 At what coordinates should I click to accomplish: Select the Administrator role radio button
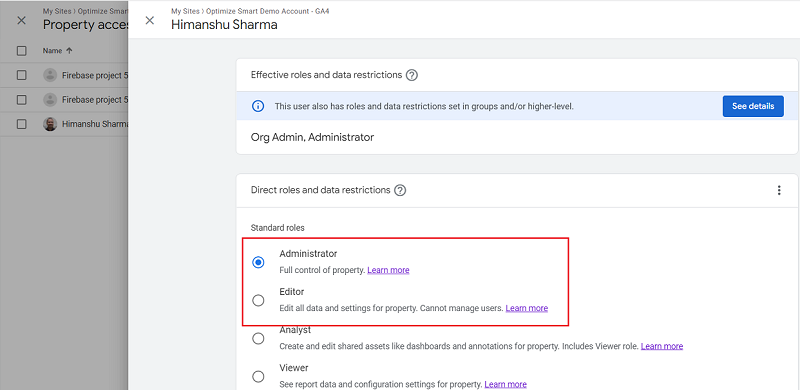259,262
